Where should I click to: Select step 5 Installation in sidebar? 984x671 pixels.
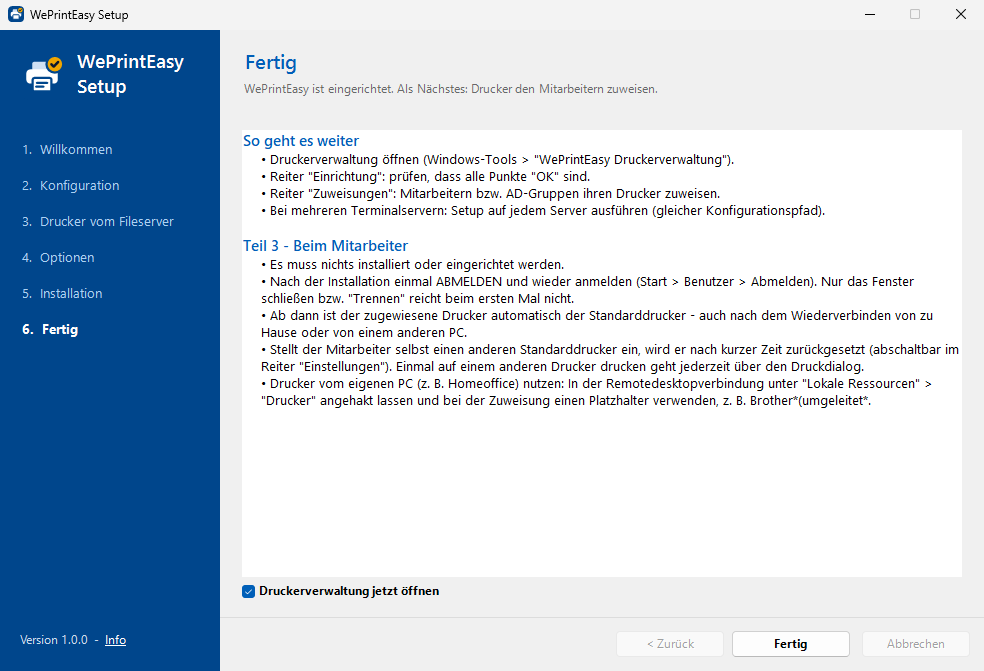tap(62, 293)
